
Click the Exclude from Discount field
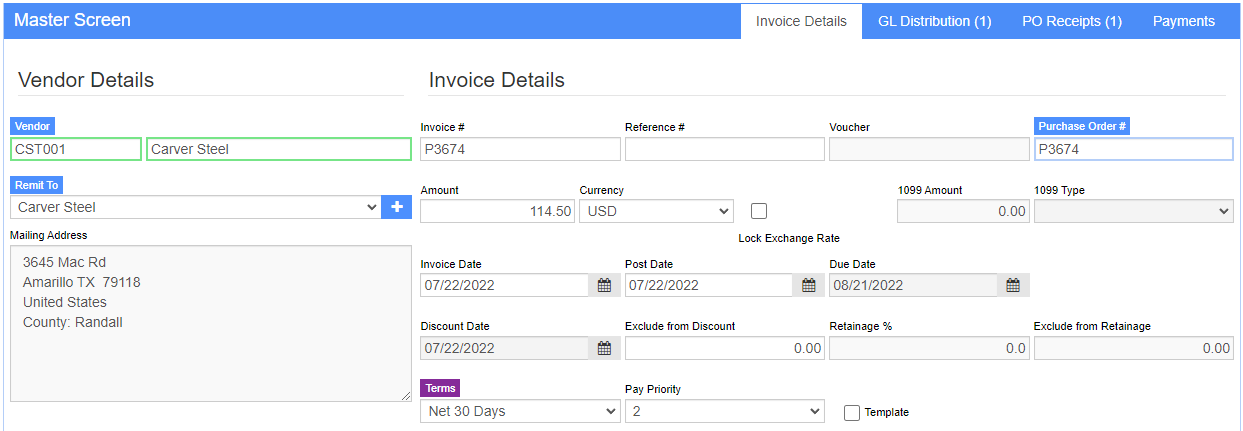725,348
